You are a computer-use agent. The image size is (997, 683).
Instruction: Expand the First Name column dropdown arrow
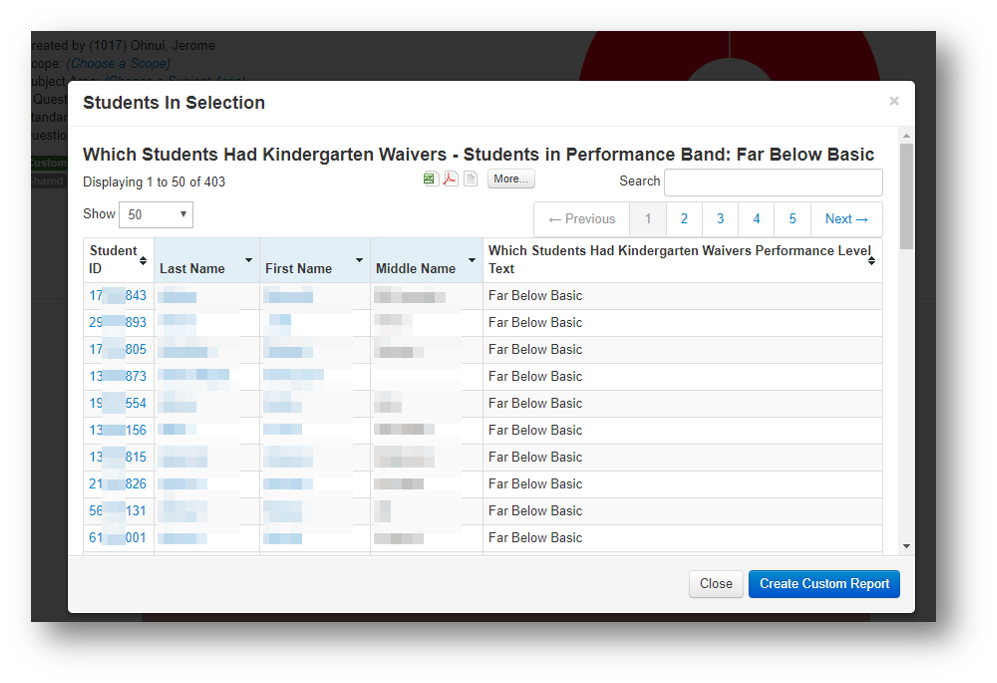coord(359,260)
